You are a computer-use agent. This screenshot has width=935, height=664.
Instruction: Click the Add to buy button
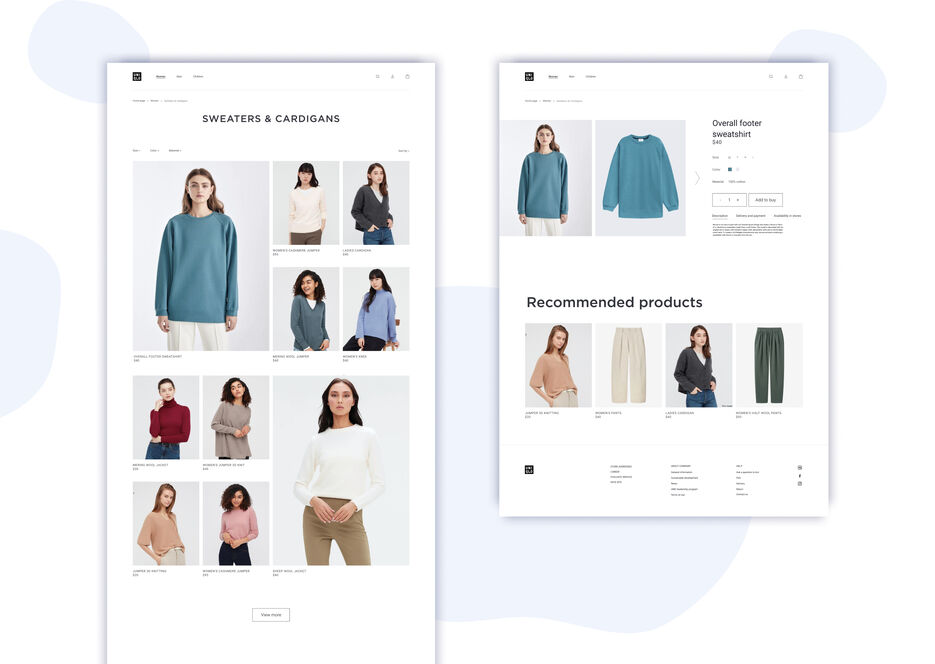click(765, 200)
